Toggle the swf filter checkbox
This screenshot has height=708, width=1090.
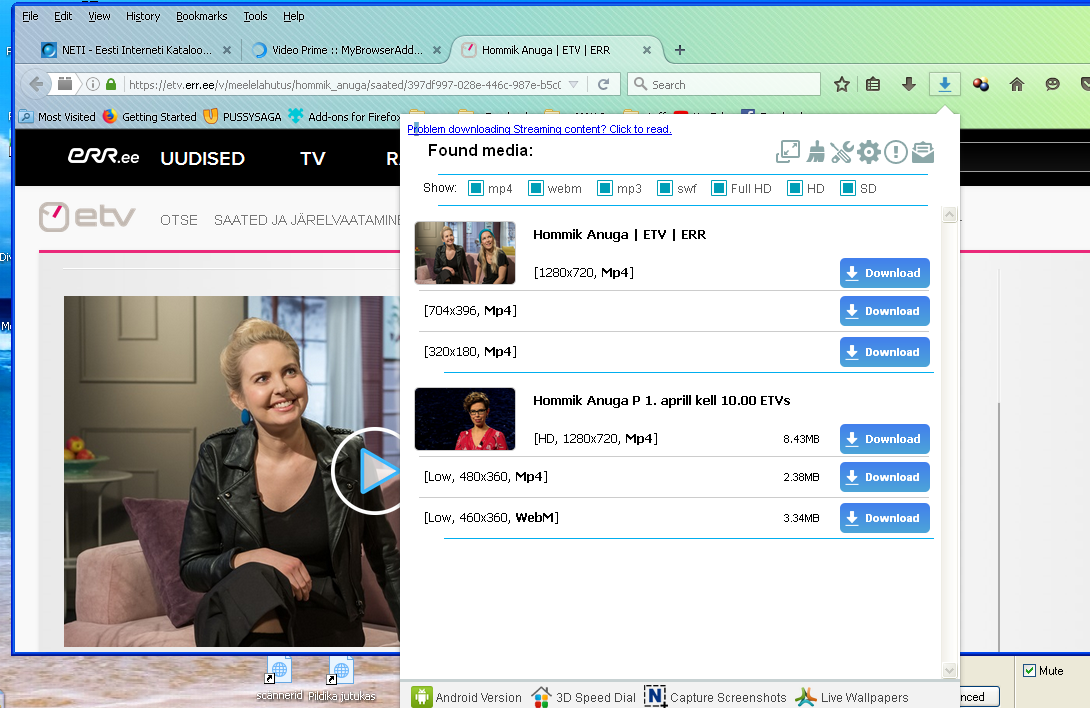coord(665,188)
